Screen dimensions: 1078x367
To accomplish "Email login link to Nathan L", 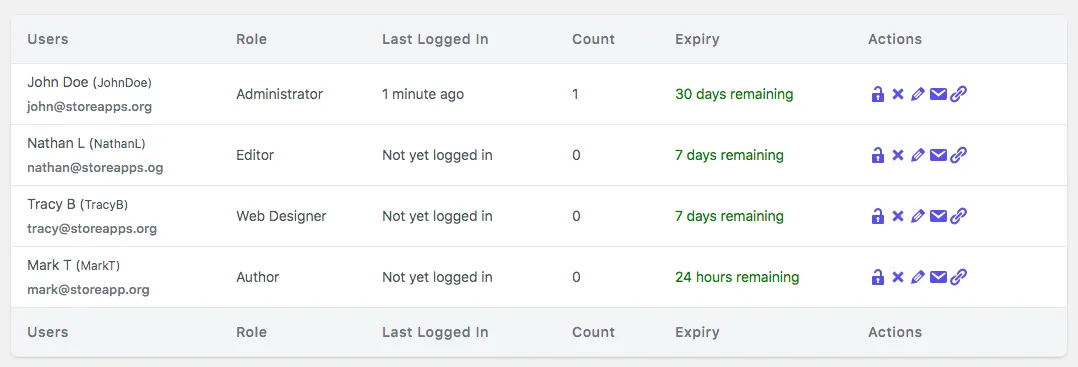I will coord(938,155).
